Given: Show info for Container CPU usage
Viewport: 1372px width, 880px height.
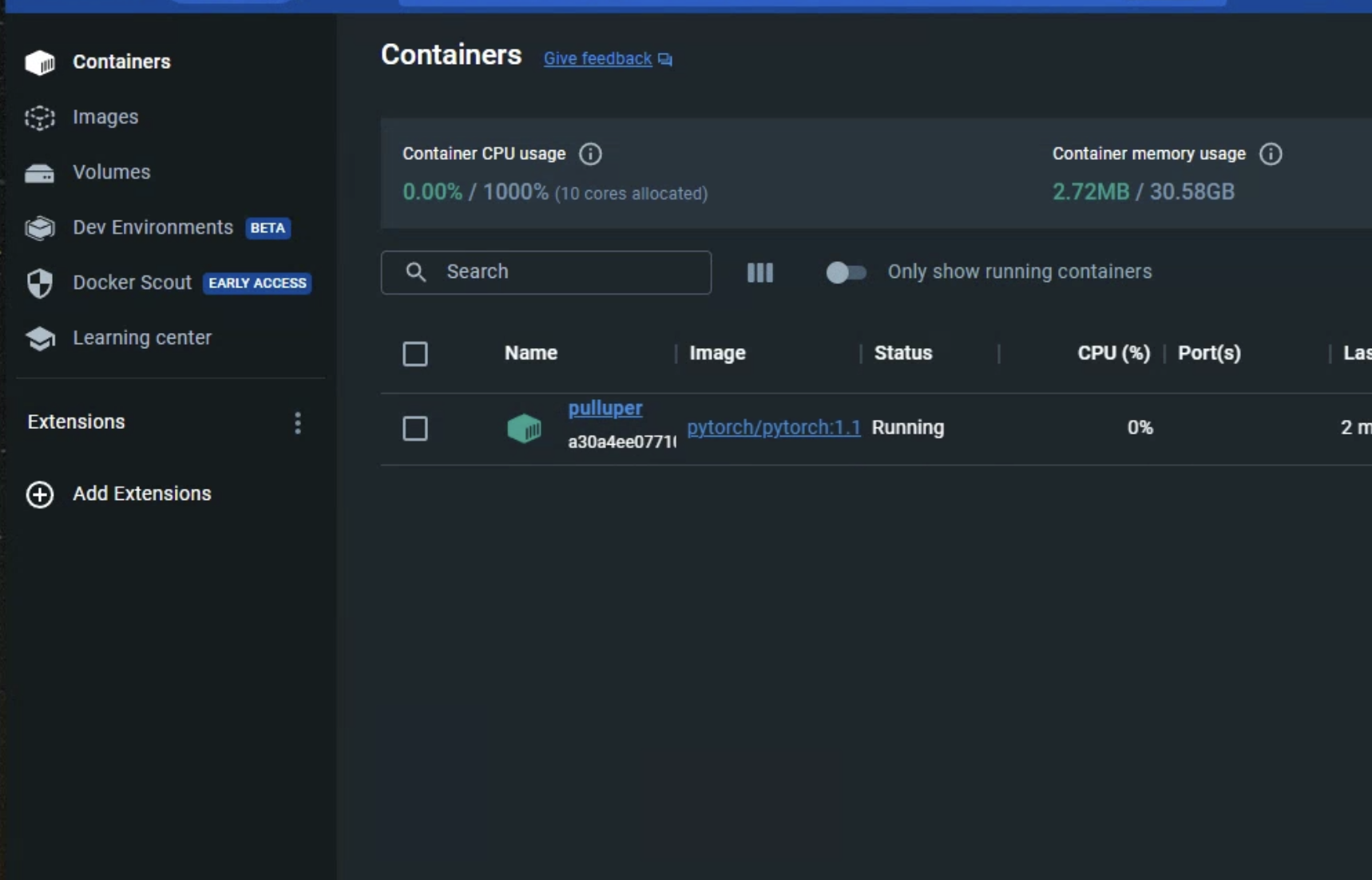Looking at the screenshot, I should pyautogui.click(x=590, y=153).
